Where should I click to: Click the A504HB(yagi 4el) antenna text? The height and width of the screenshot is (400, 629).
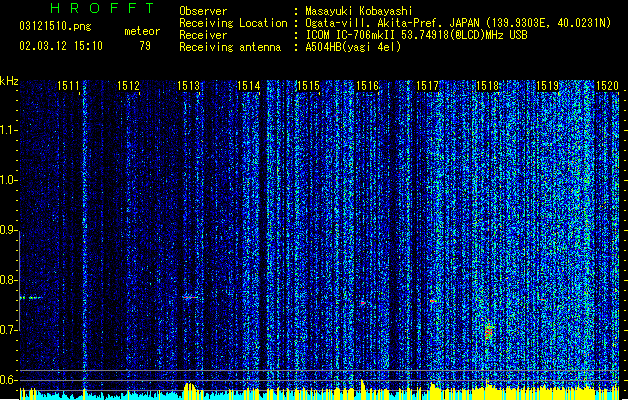click(x=353, y=47)
